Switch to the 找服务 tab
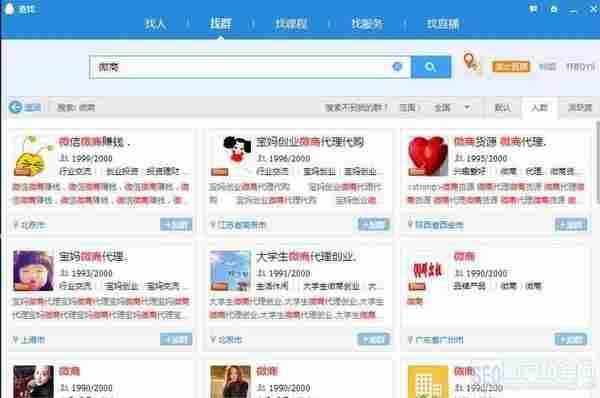 (x=367, y=24)
